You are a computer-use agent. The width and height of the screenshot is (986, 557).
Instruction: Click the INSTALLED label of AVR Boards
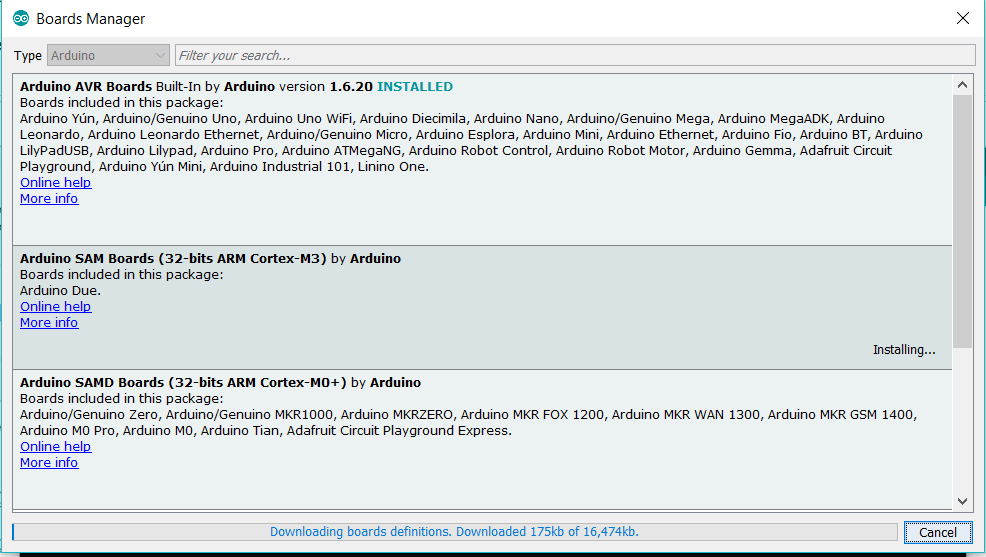414,87
